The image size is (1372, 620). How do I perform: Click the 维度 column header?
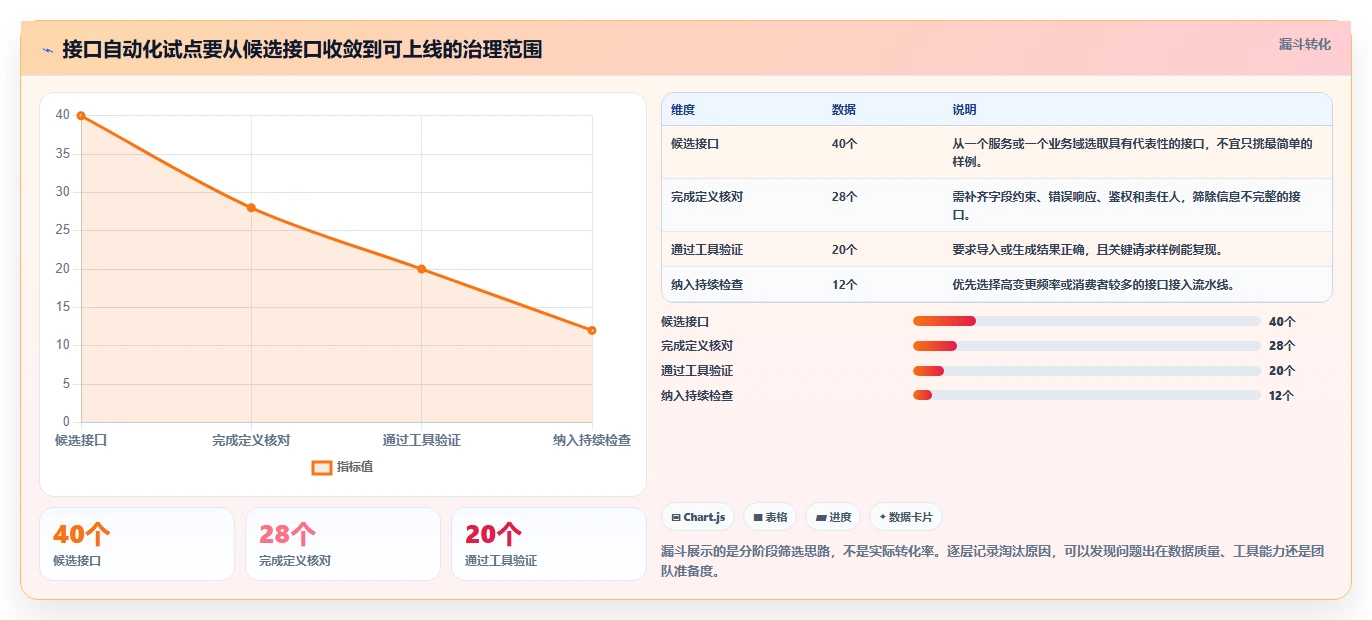tap(683, 110)
